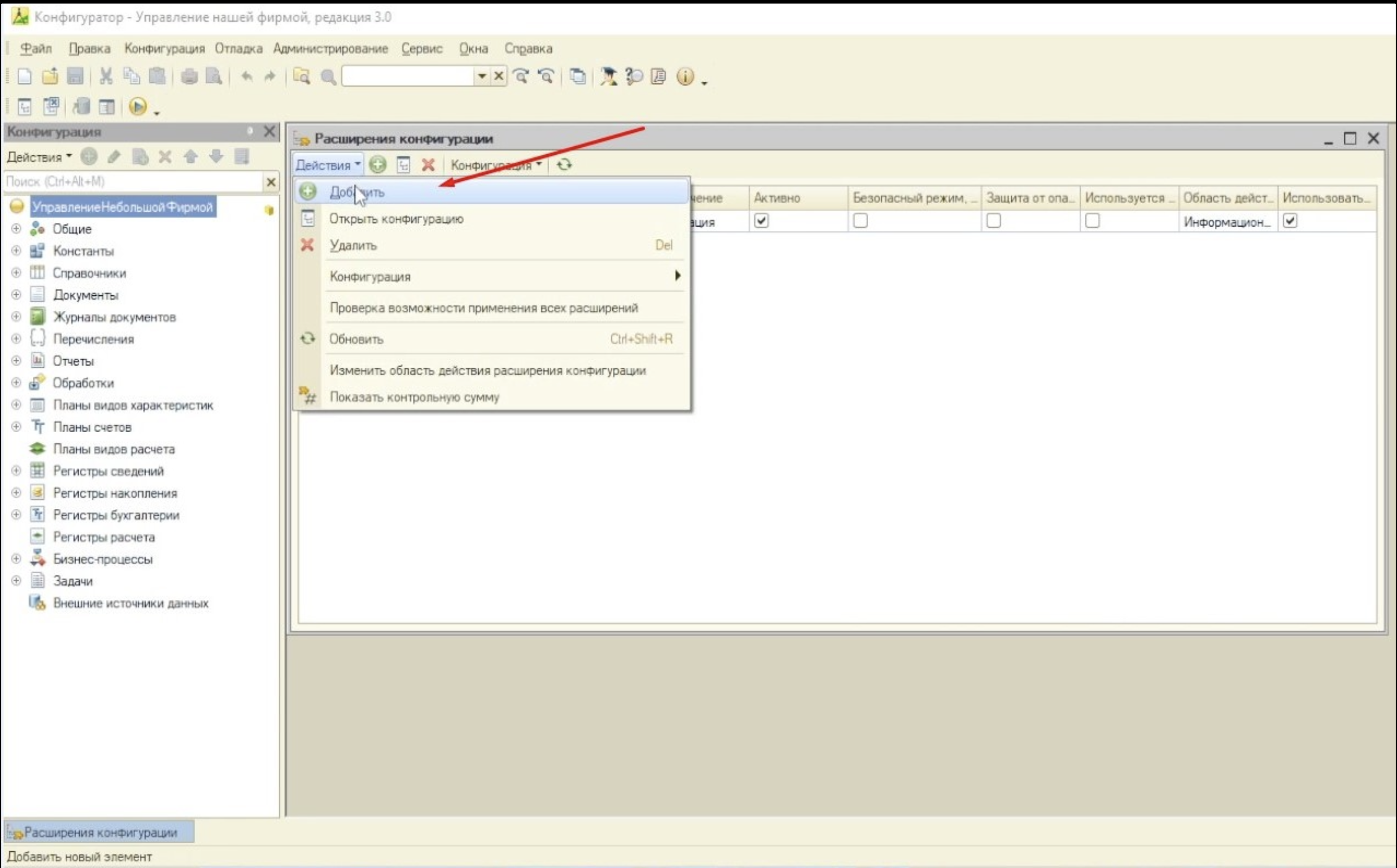Image resolution: width=1397 pixels, height=868 pixels.
Task: Click red X Delete icon in extensions toolbar
Action: tap(428, 165)
